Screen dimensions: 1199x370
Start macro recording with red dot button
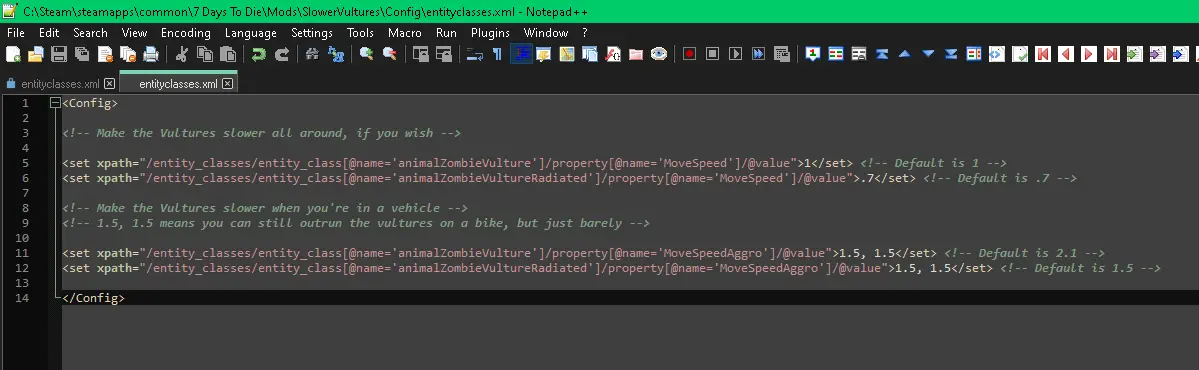689,54
